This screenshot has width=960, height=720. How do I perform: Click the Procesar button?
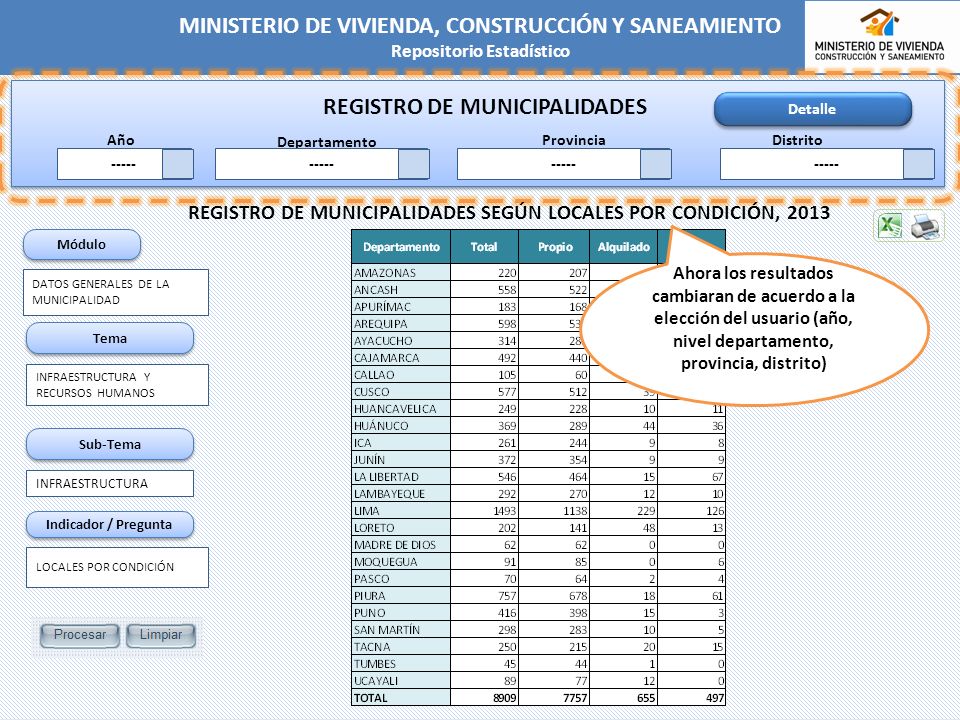click(x=80, y=635)
